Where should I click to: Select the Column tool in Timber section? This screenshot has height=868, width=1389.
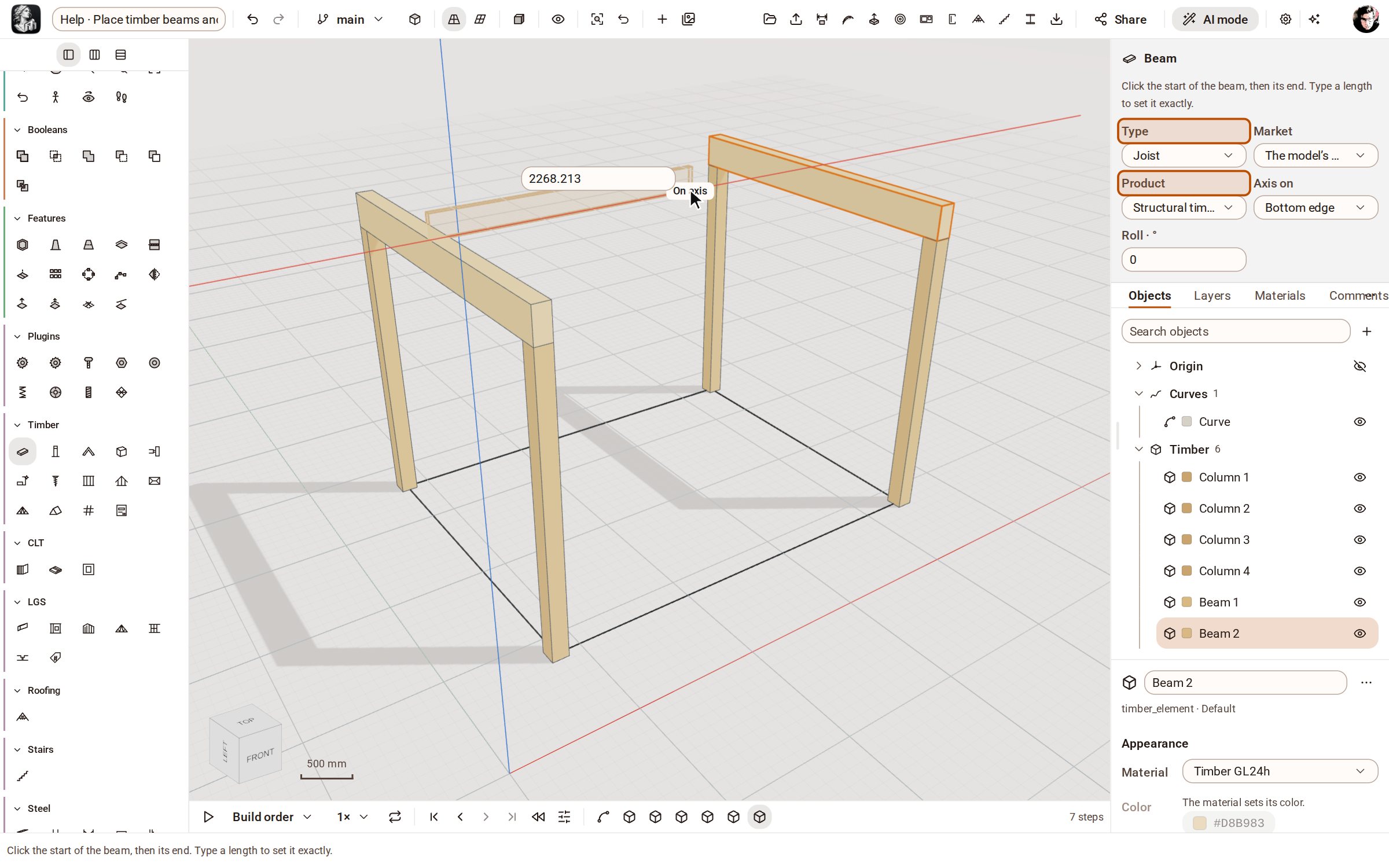[x=56, y=451]
